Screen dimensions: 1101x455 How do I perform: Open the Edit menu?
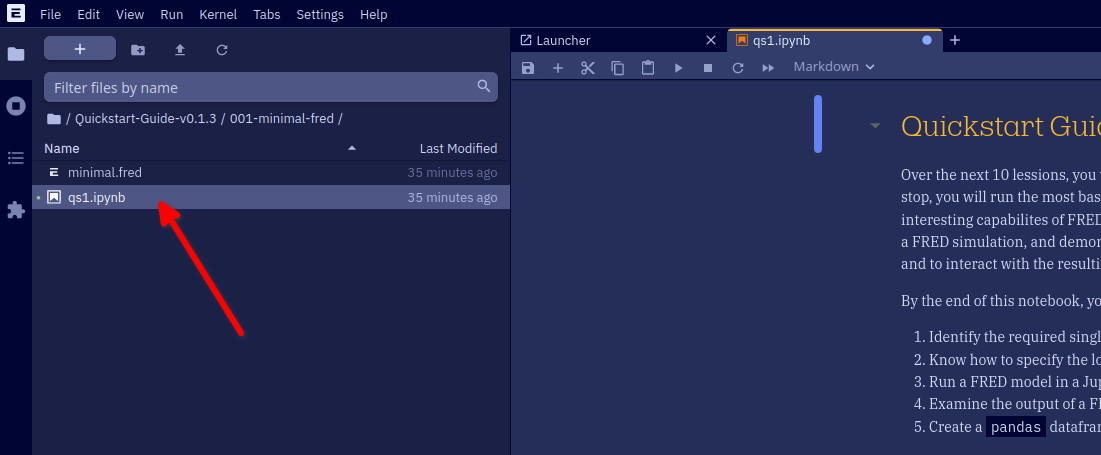[x=88, y=14]
